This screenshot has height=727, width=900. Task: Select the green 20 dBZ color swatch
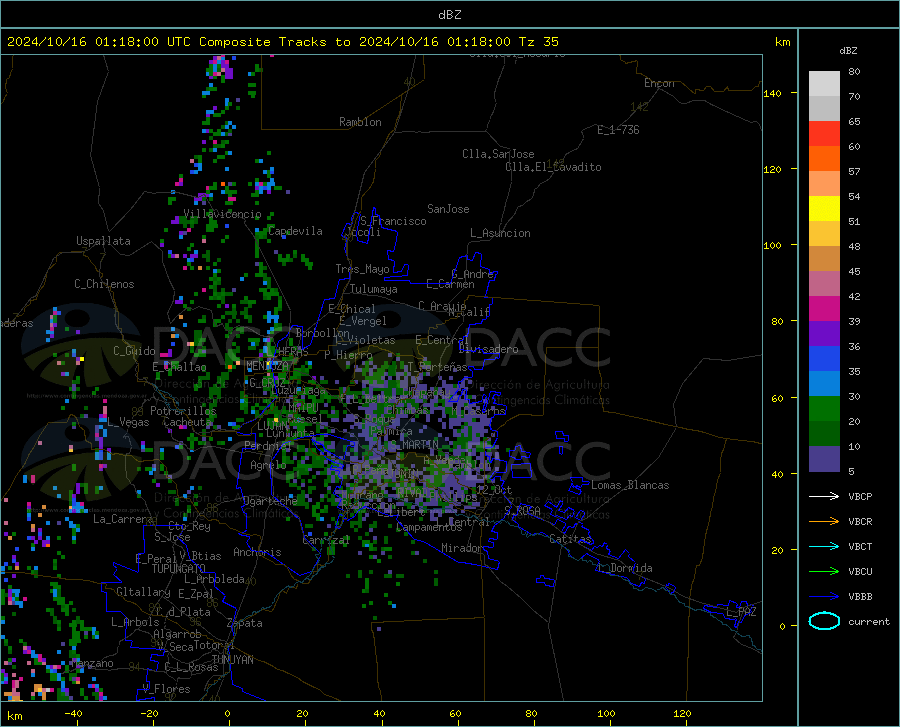coord(824,409)
